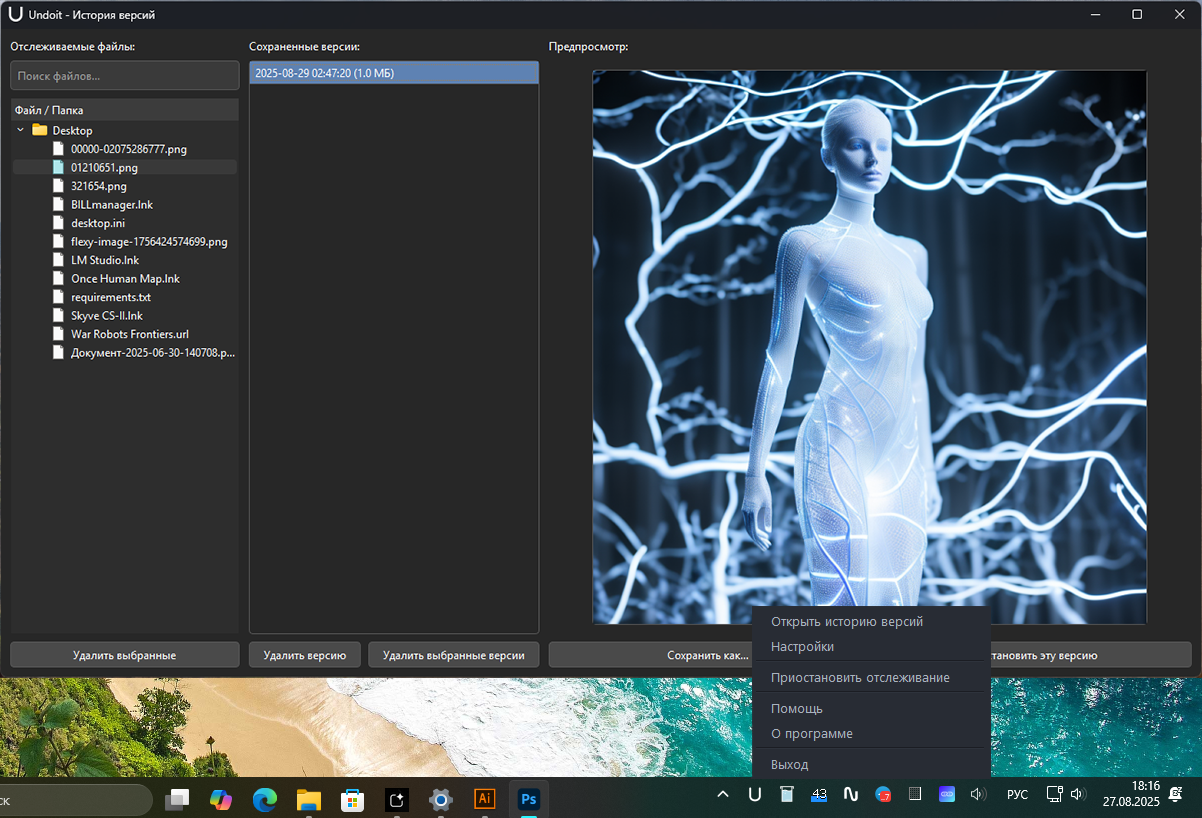This screenshot has height=818, width=1202.
Task: Open 'О программе' from the tray menu
Action: (812, 734)
